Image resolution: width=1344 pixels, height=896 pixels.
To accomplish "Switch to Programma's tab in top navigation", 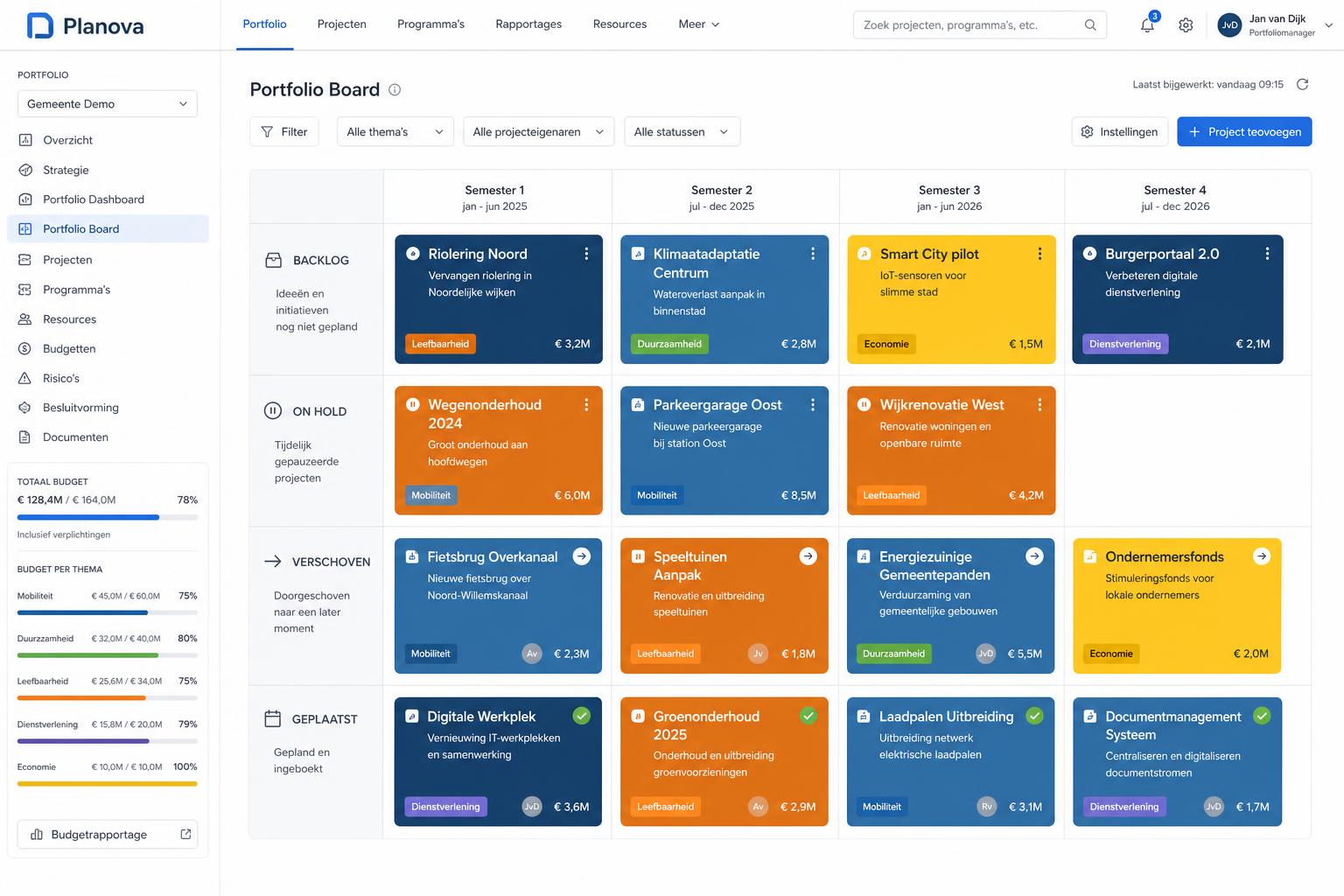I will click(430, 24).
